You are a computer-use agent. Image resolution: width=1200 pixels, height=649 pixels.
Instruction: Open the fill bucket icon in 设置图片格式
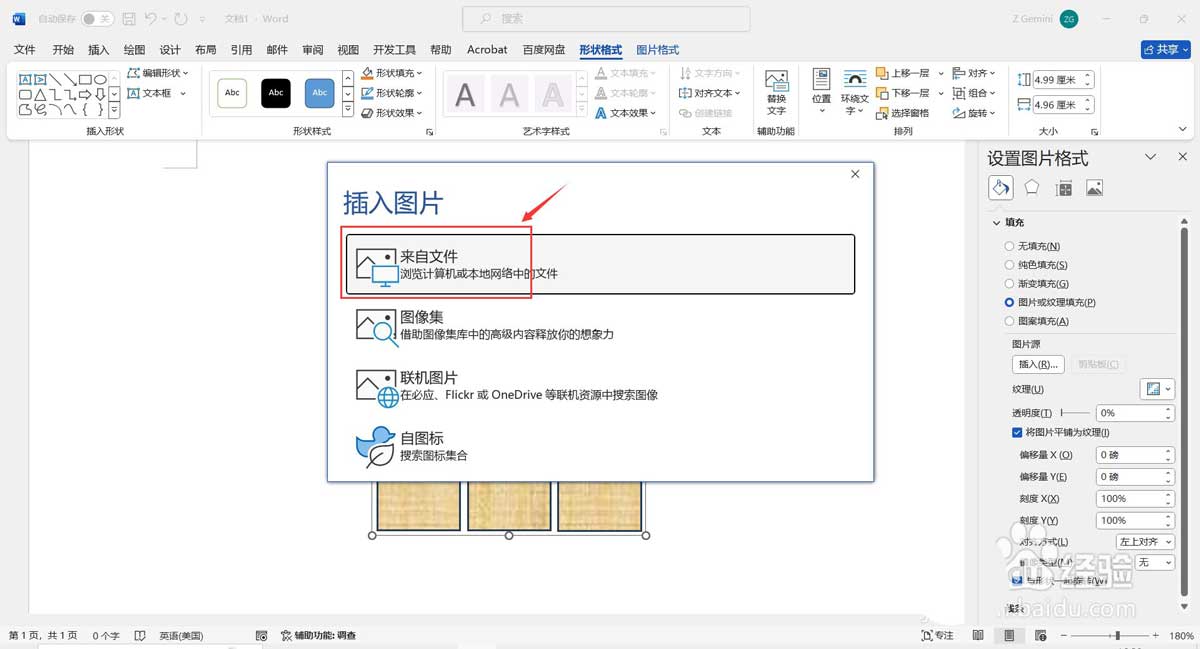[1000, 187]
